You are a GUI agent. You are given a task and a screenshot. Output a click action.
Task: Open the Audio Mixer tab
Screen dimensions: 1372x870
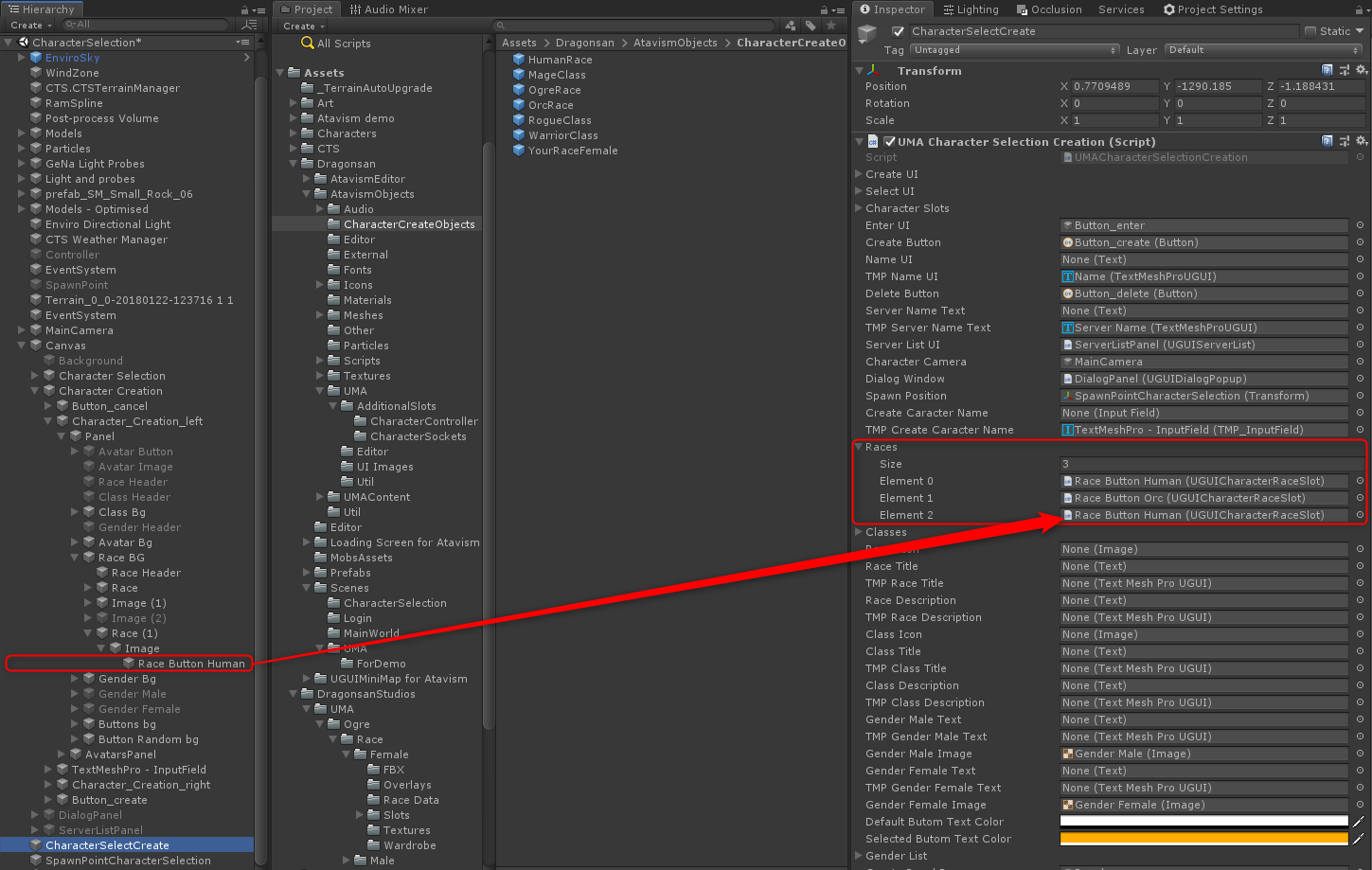pyautogui.click(x=388, y=9)
